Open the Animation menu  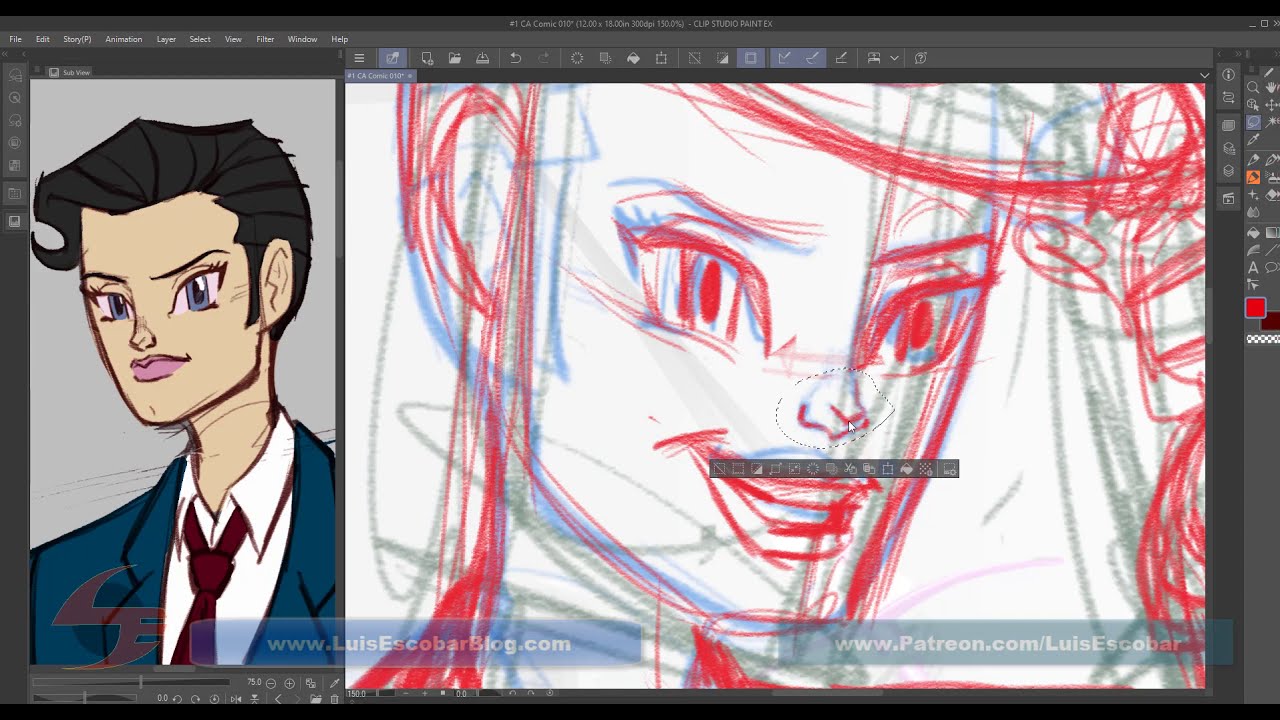pyautogui.click(x=124, y=39)
